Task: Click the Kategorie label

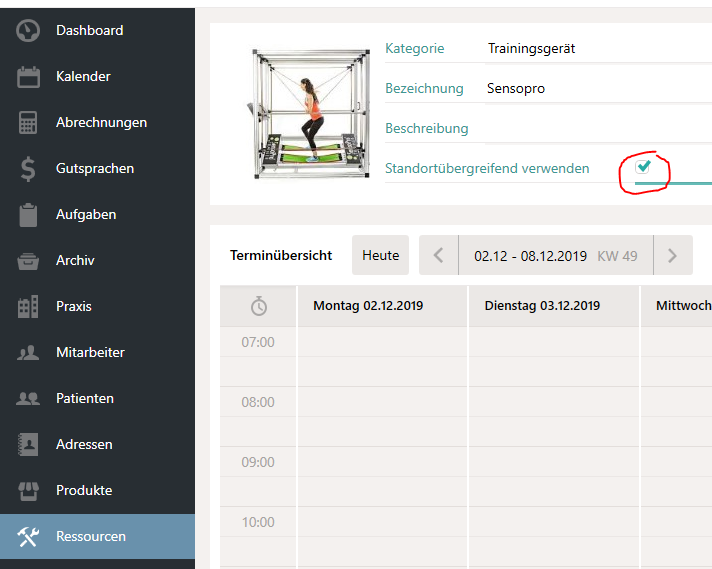Action: [x=415, y=49]
